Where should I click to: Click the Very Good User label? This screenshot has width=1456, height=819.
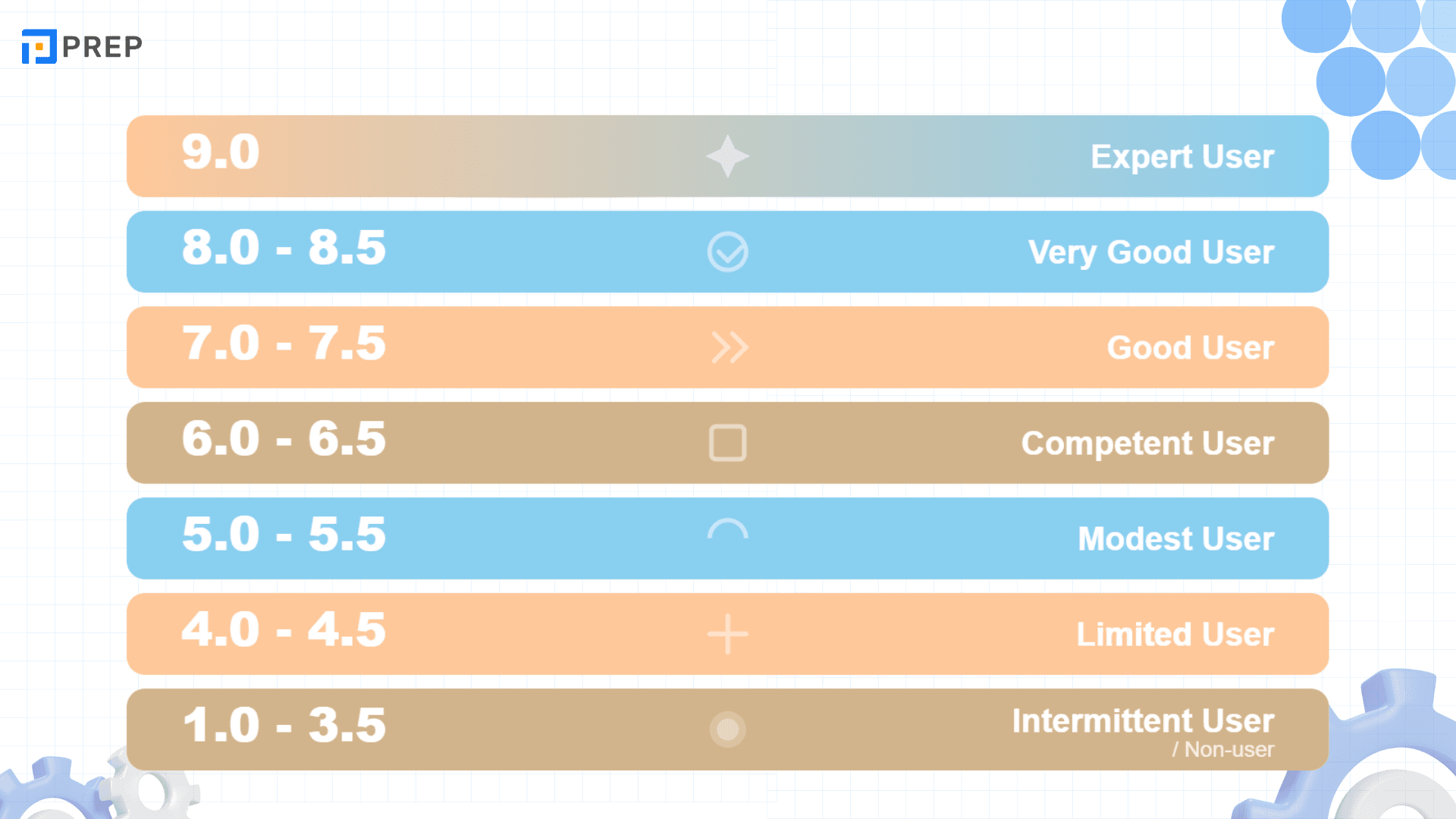tap(1151, 253)
